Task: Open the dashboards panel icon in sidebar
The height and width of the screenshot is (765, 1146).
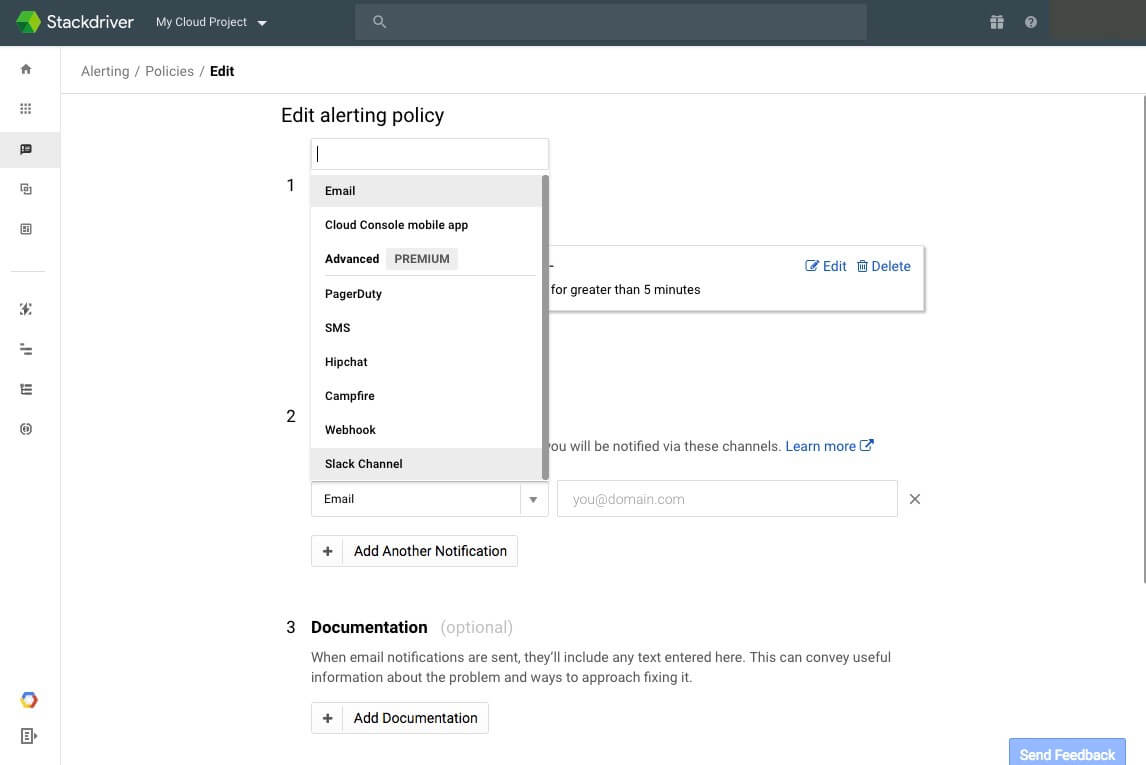Action: tap(26, 229)
